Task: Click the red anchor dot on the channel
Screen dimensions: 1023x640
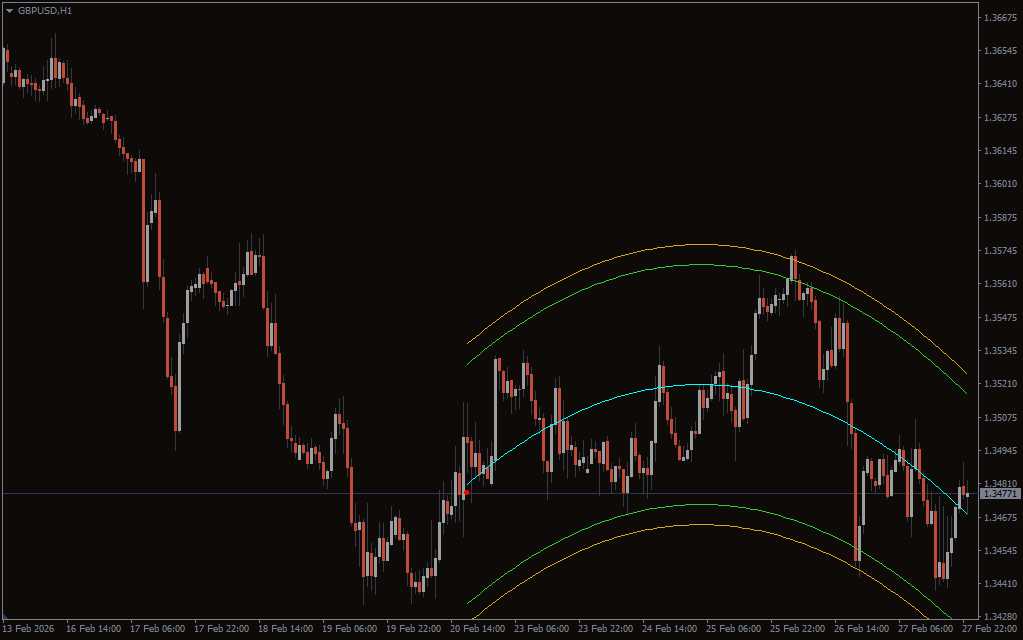Action: (x=466, y=492)
